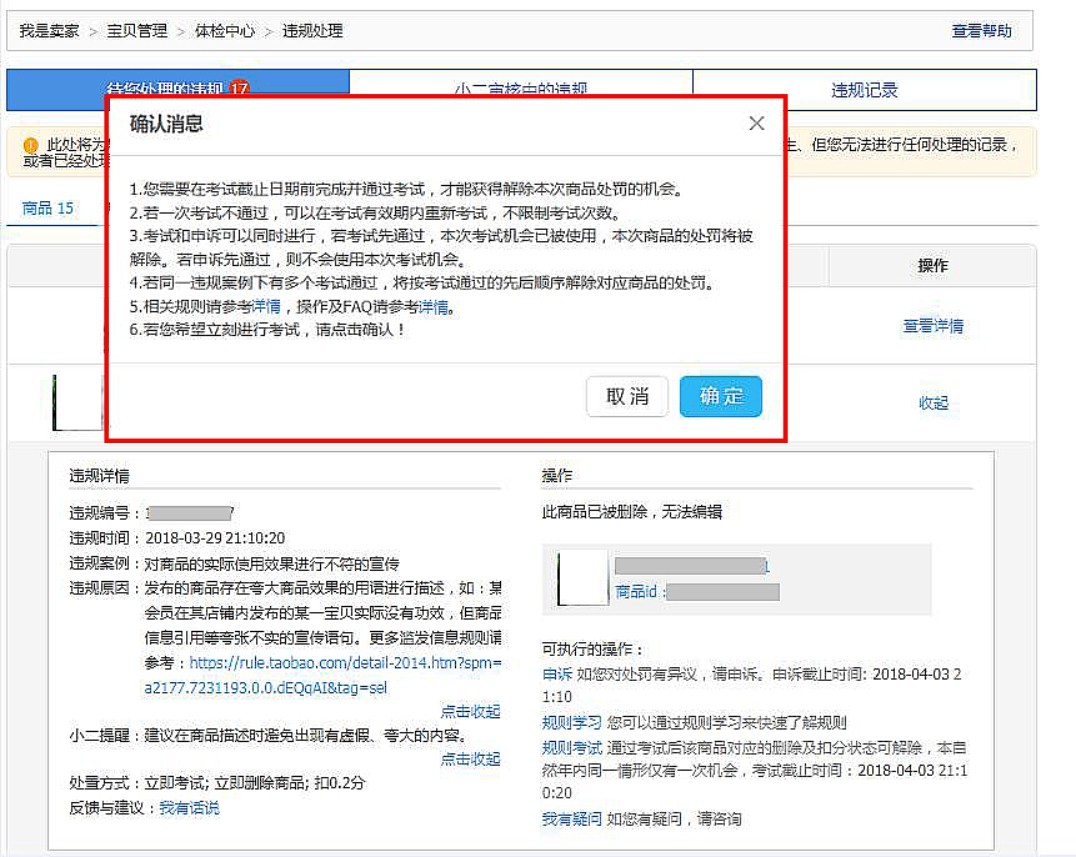
Task: Open the rule.taobao.com rules URL
Action: 344,663
